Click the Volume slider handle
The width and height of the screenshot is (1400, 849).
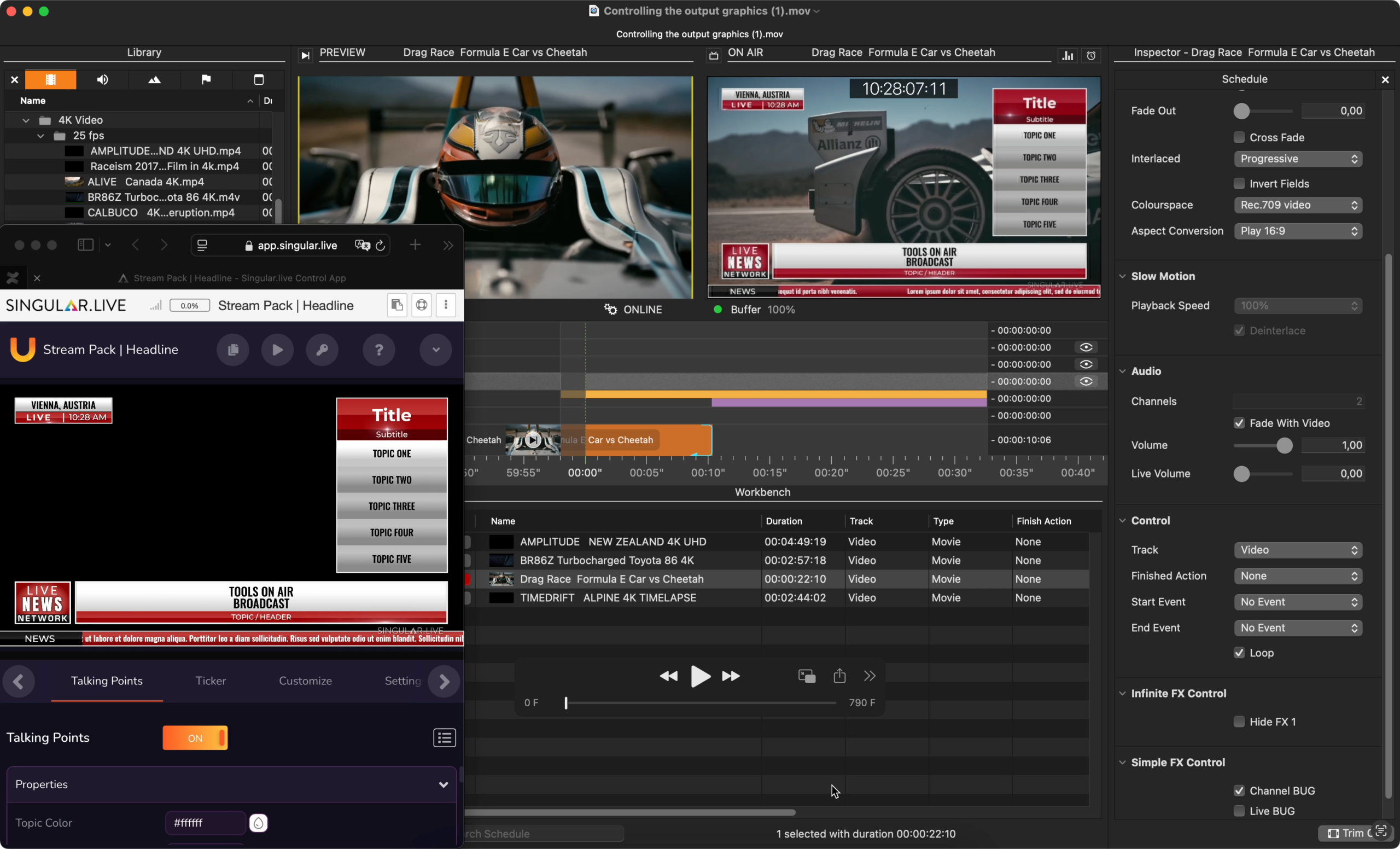[x=1284, y=445]
